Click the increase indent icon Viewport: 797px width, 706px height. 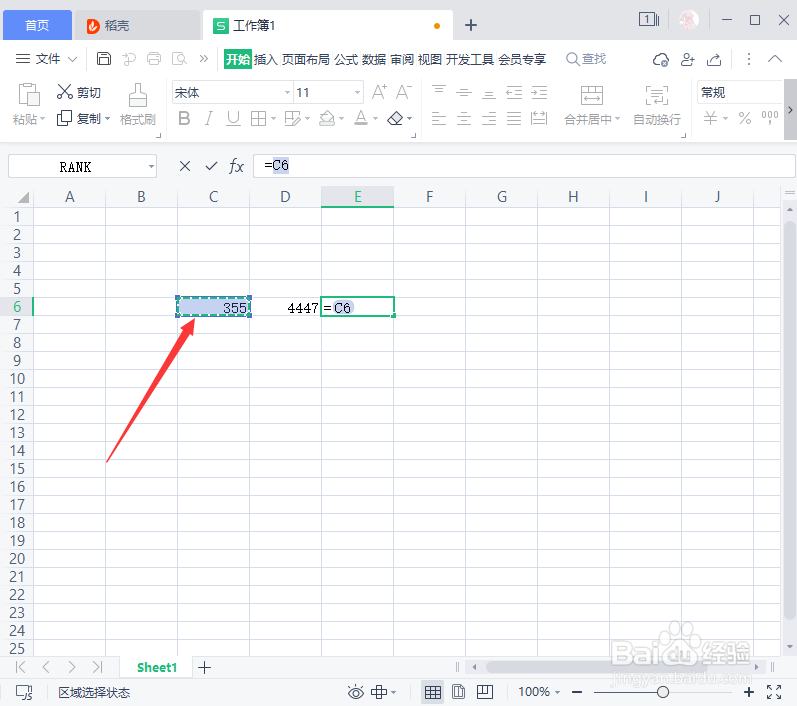(539, 93)
